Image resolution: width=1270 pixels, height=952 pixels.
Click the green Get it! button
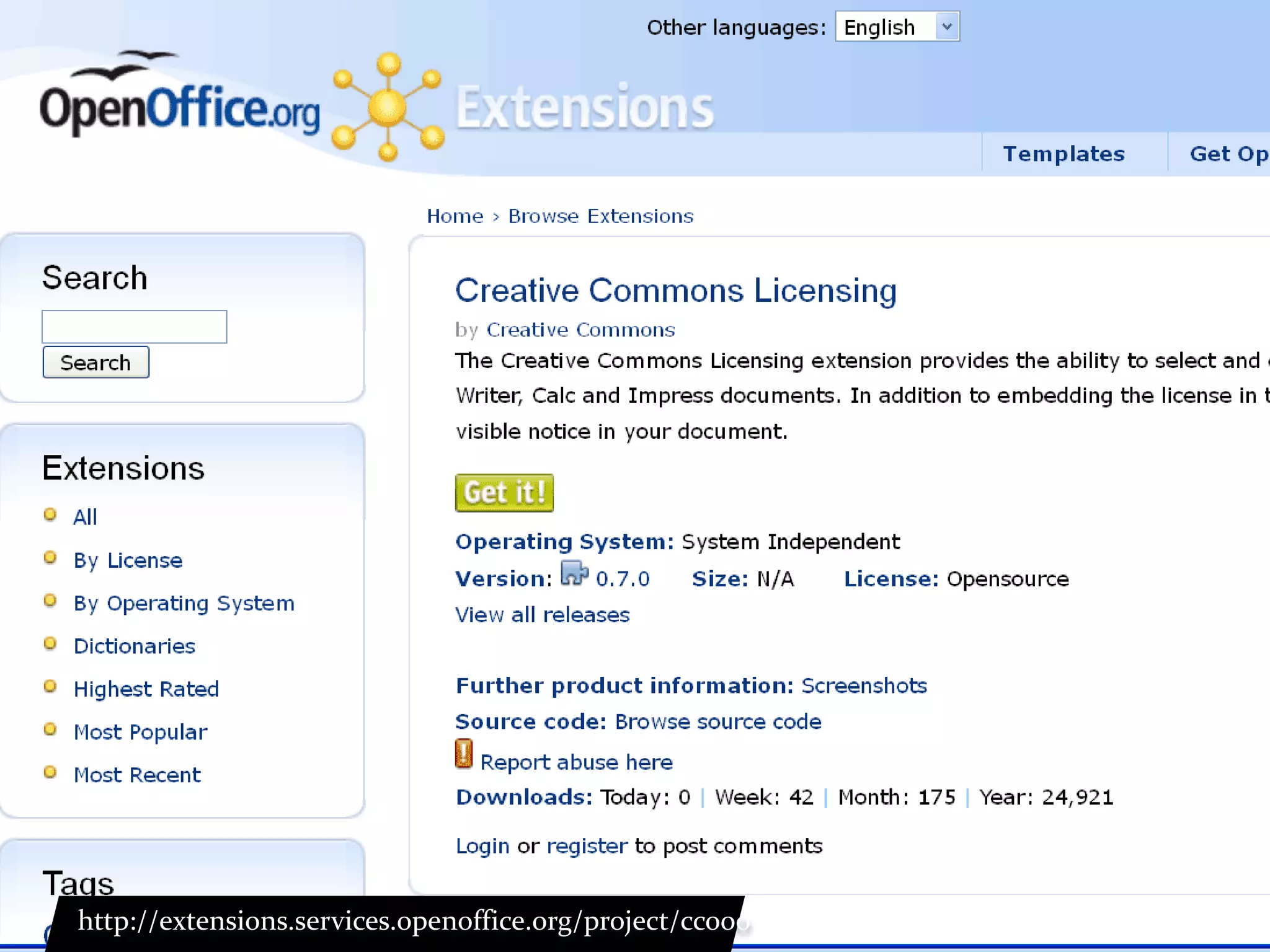(504, 493)
